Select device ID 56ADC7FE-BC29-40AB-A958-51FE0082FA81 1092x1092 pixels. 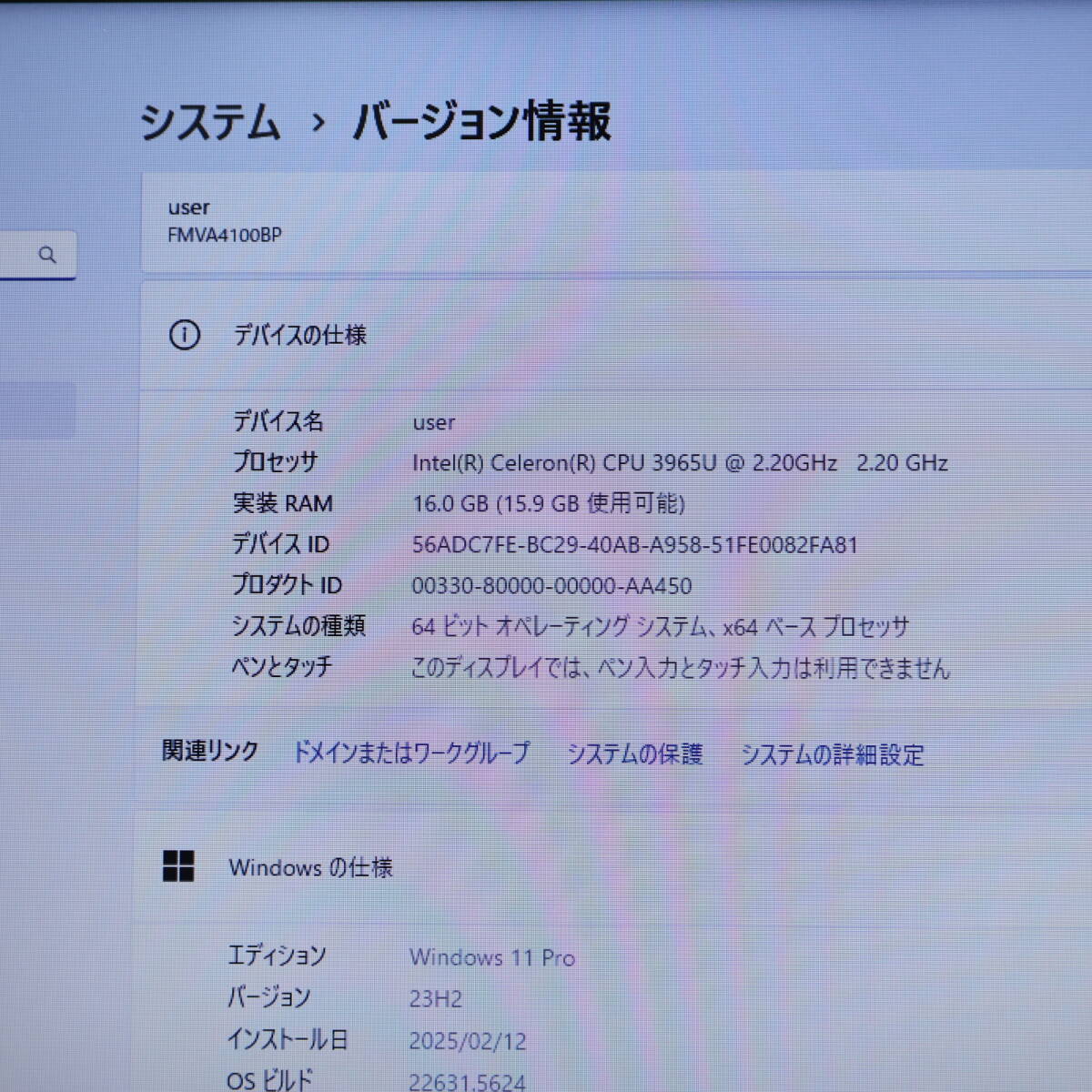coord(635,545)
